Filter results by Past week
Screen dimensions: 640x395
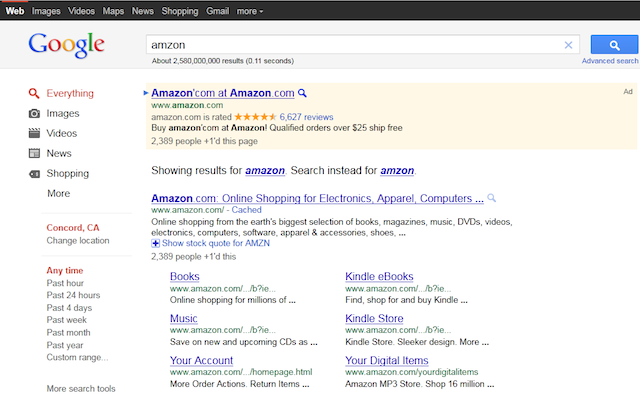click(67, 320)
